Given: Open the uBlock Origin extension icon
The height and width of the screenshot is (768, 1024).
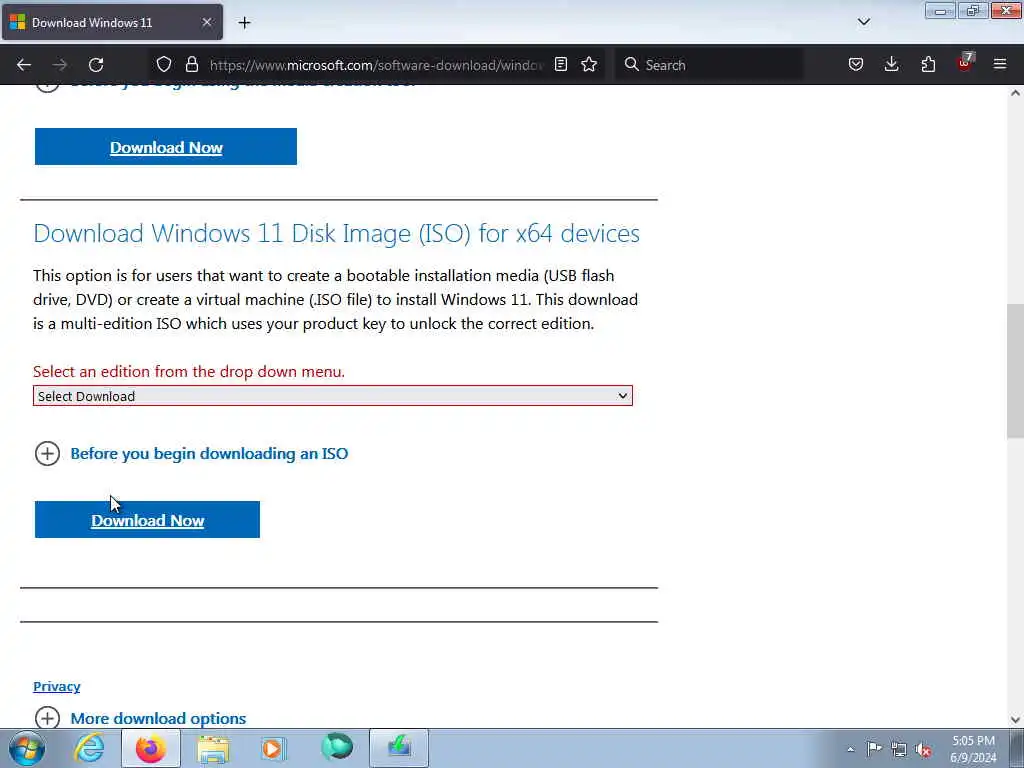Looking at the screenshot, I should [965, 63].
